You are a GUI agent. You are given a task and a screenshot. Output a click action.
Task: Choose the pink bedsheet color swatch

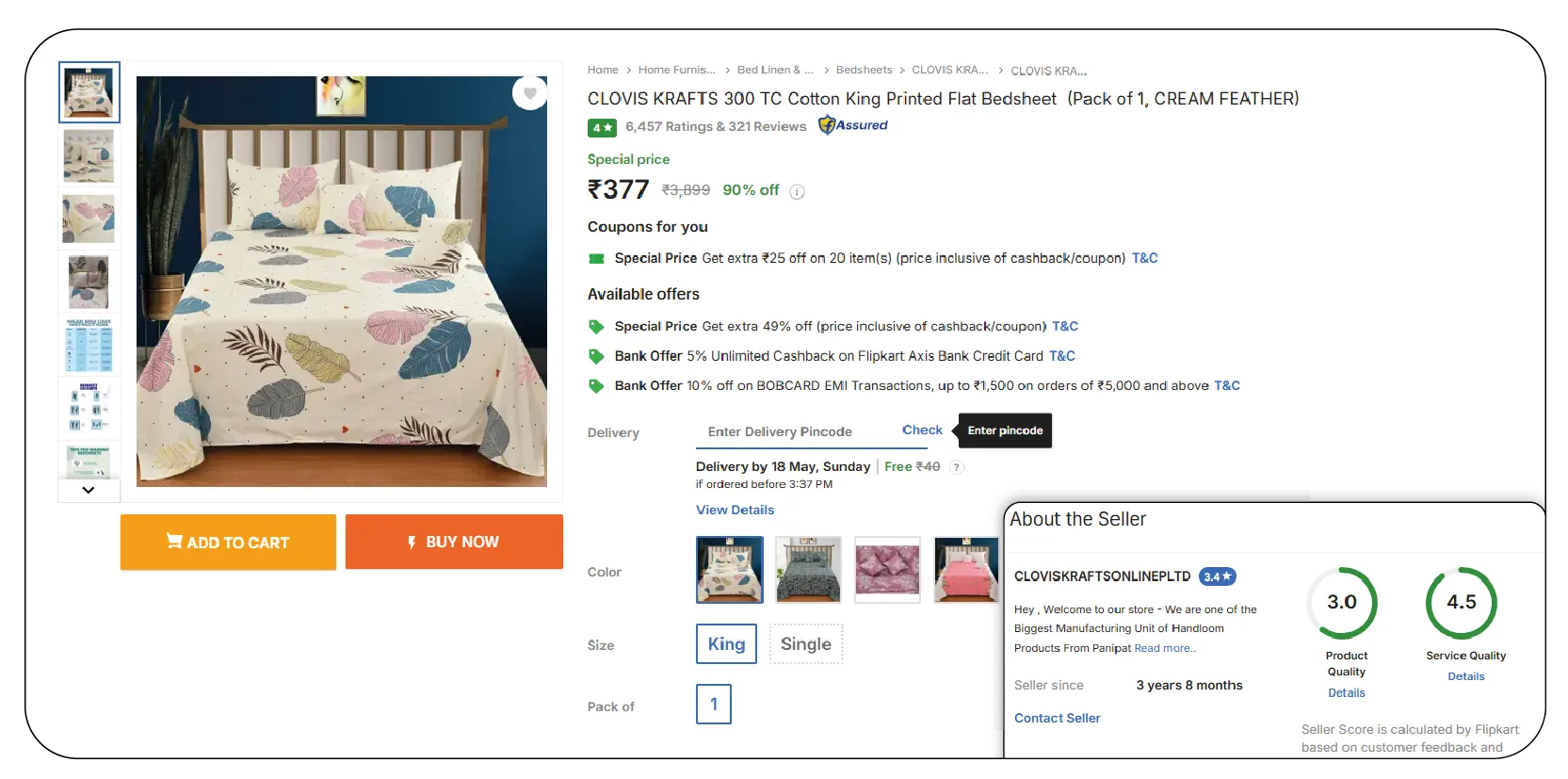pos(966,570)
